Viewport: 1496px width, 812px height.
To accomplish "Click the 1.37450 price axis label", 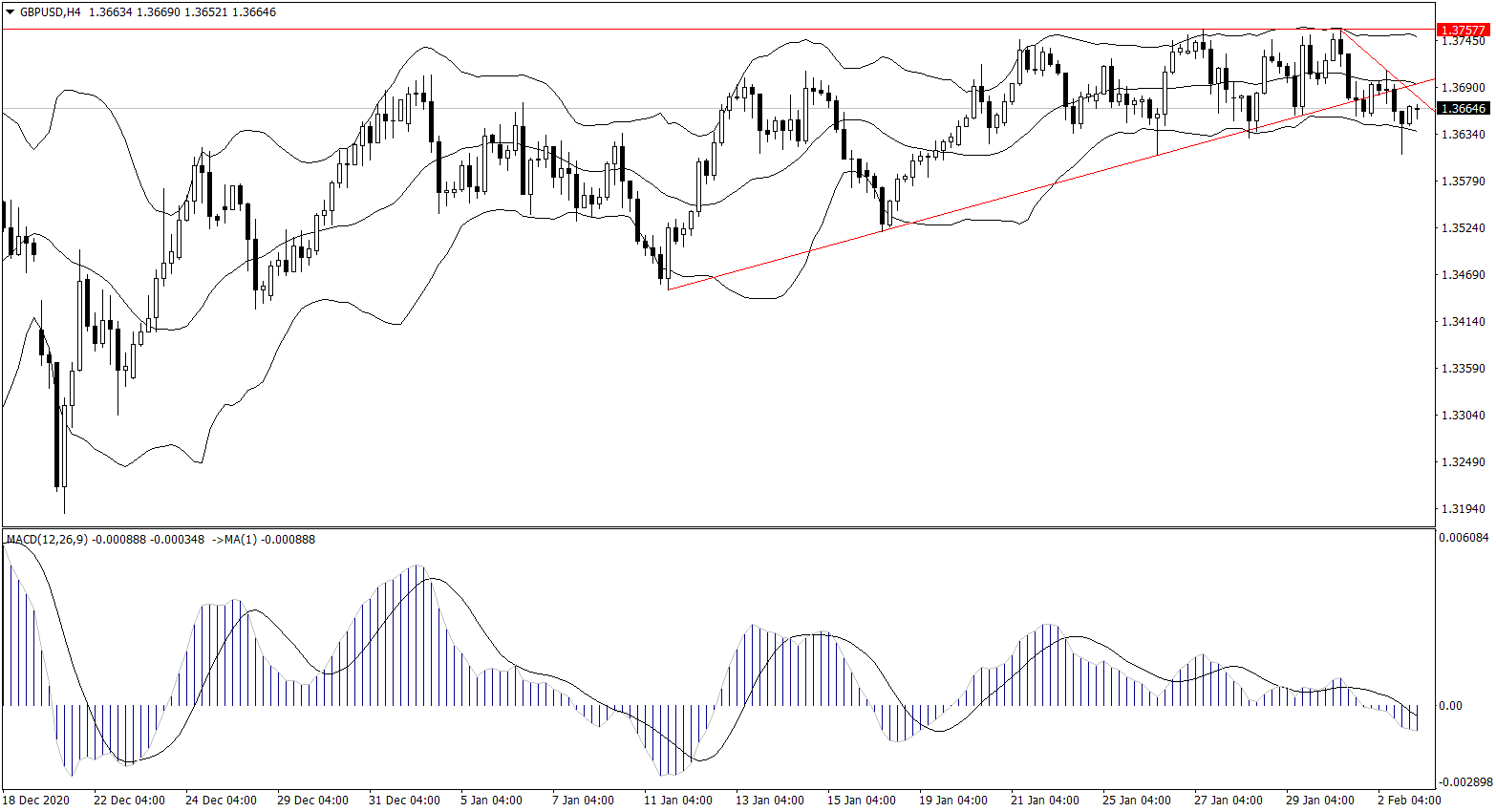I will pyautogui.click(x=1463, y=42).
